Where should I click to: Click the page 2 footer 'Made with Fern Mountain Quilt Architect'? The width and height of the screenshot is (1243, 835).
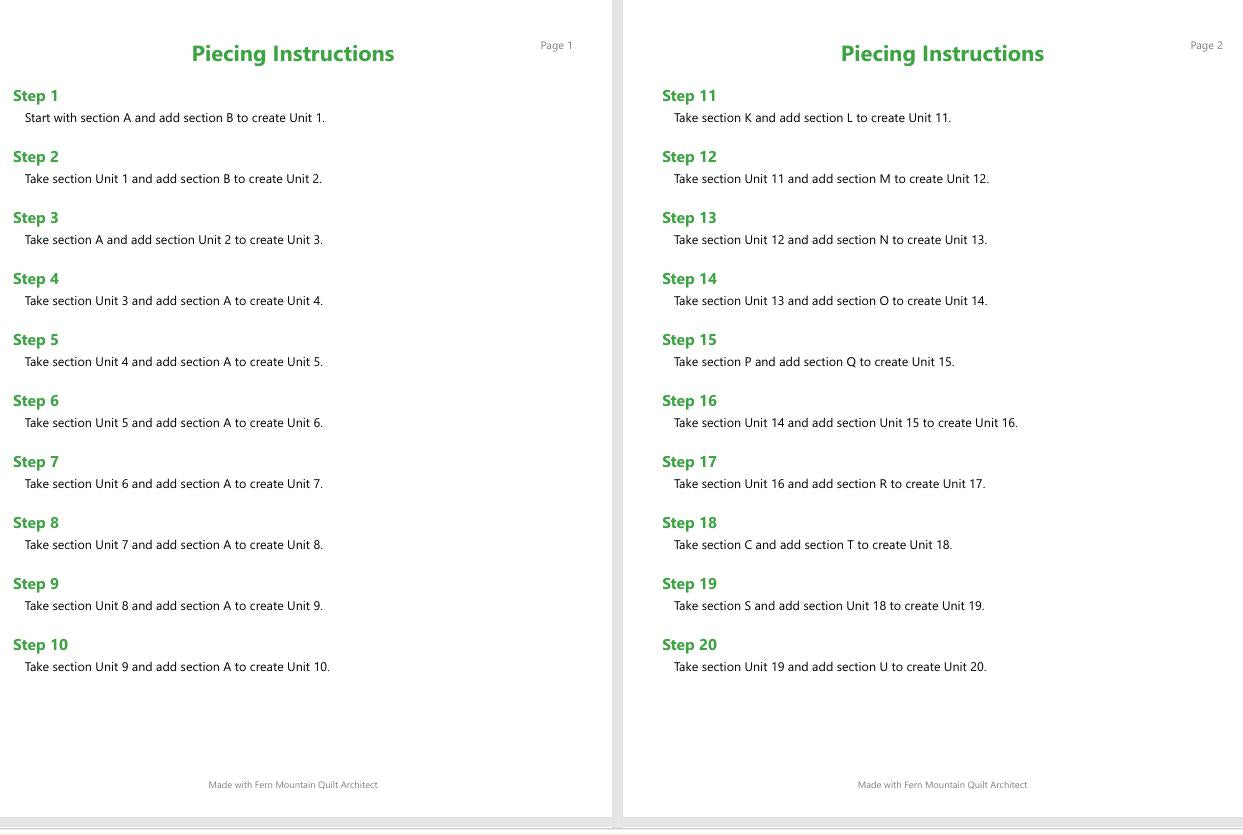coord(942,785)
